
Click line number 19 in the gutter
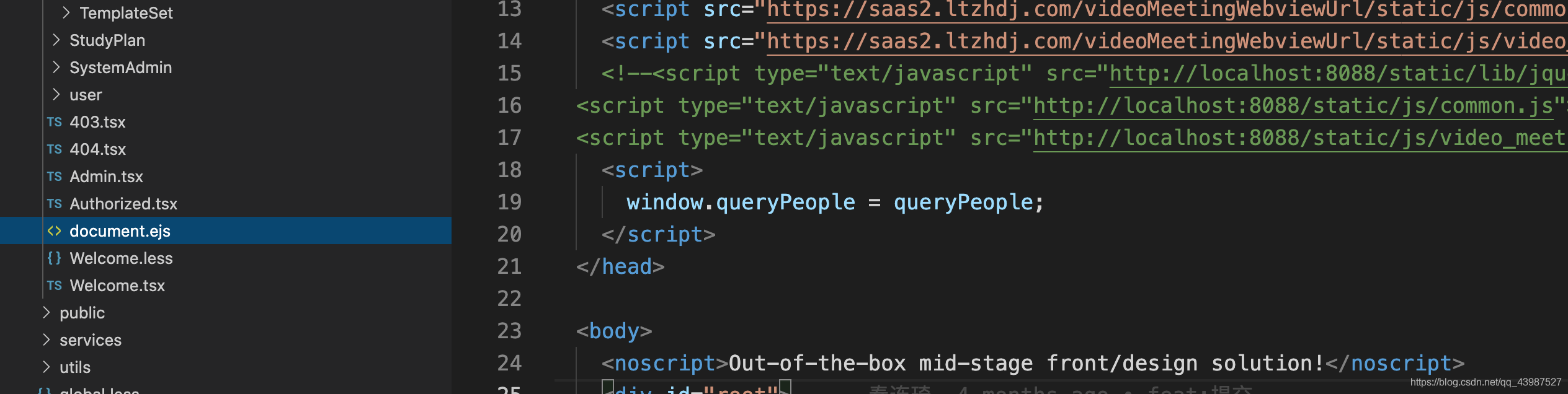click(x=509, y=202)
